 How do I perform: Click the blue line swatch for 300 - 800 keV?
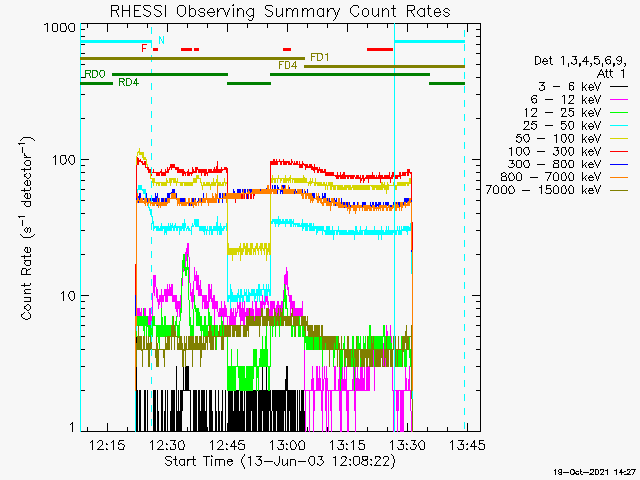point(619,164)
